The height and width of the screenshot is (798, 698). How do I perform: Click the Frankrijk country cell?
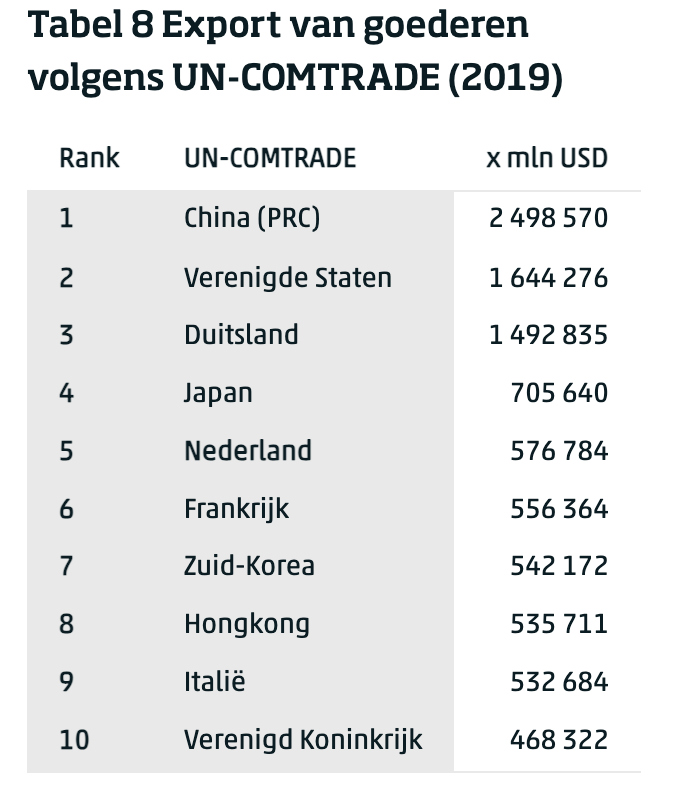click(237, 508)
